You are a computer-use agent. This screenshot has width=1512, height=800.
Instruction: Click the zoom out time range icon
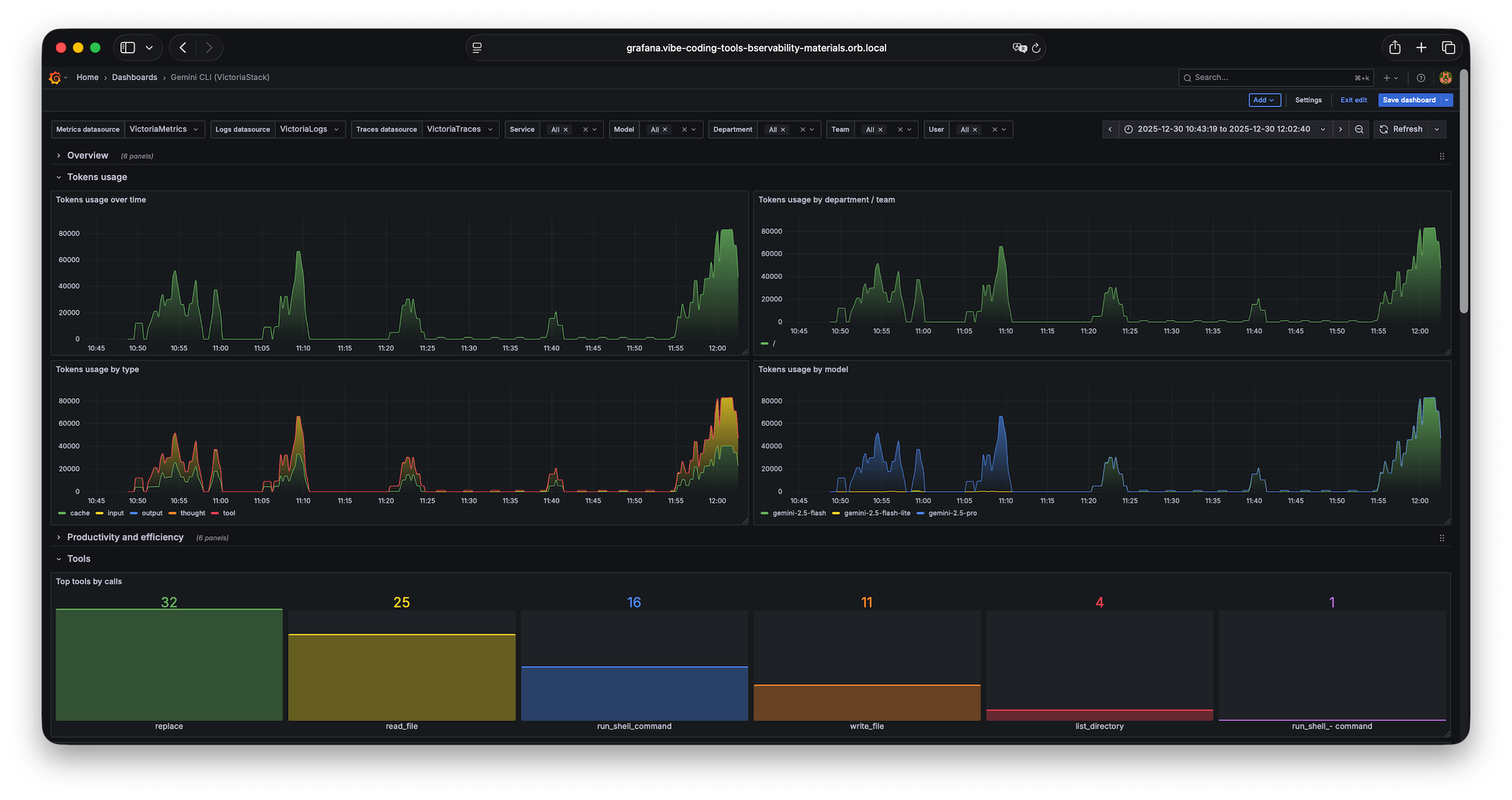(1359, 129)
